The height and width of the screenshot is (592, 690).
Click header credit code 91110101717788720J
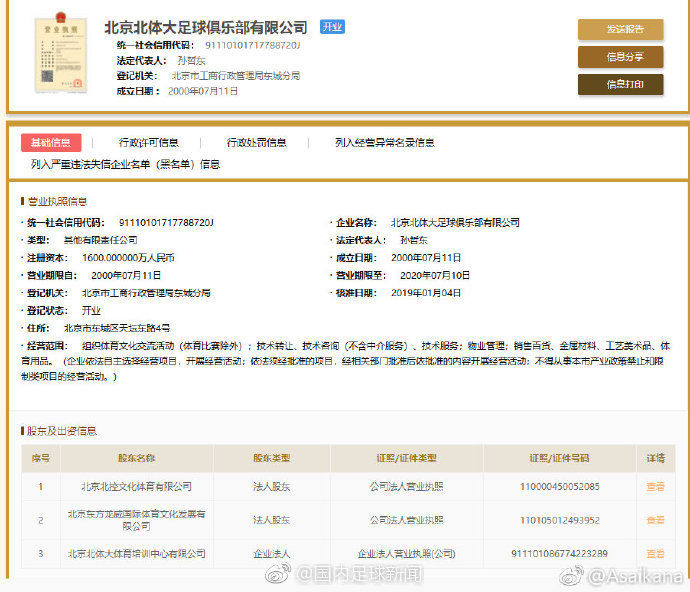coord(253,45)
